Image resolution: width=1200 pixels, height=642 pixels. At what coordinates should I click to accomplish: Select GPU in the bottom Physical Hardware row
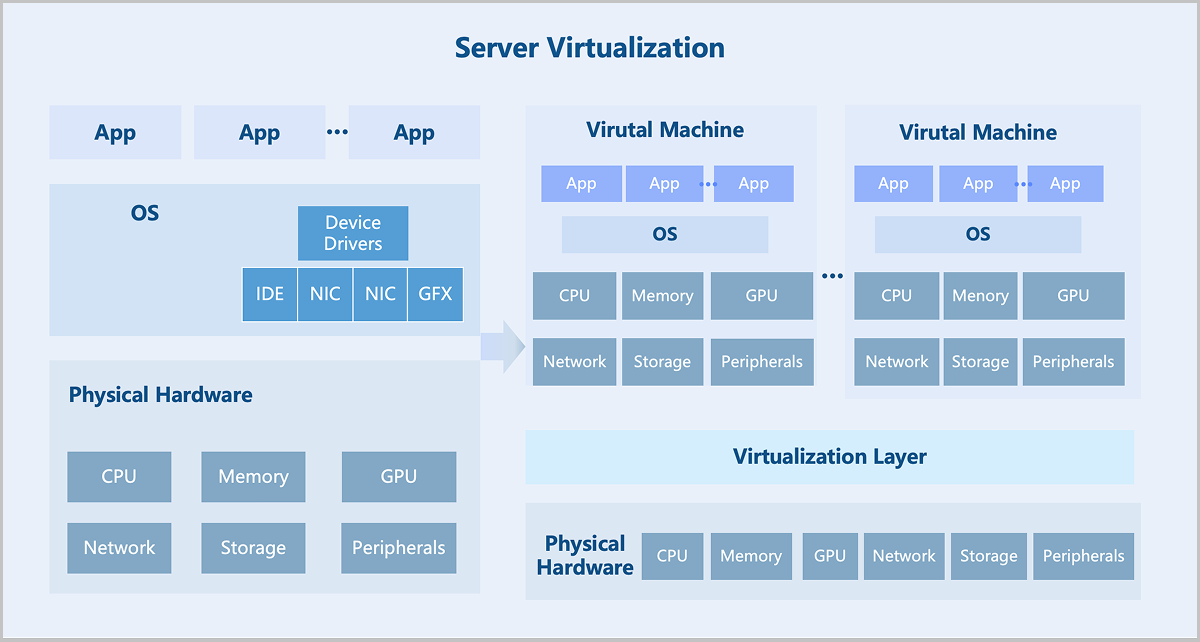point(829,556)
